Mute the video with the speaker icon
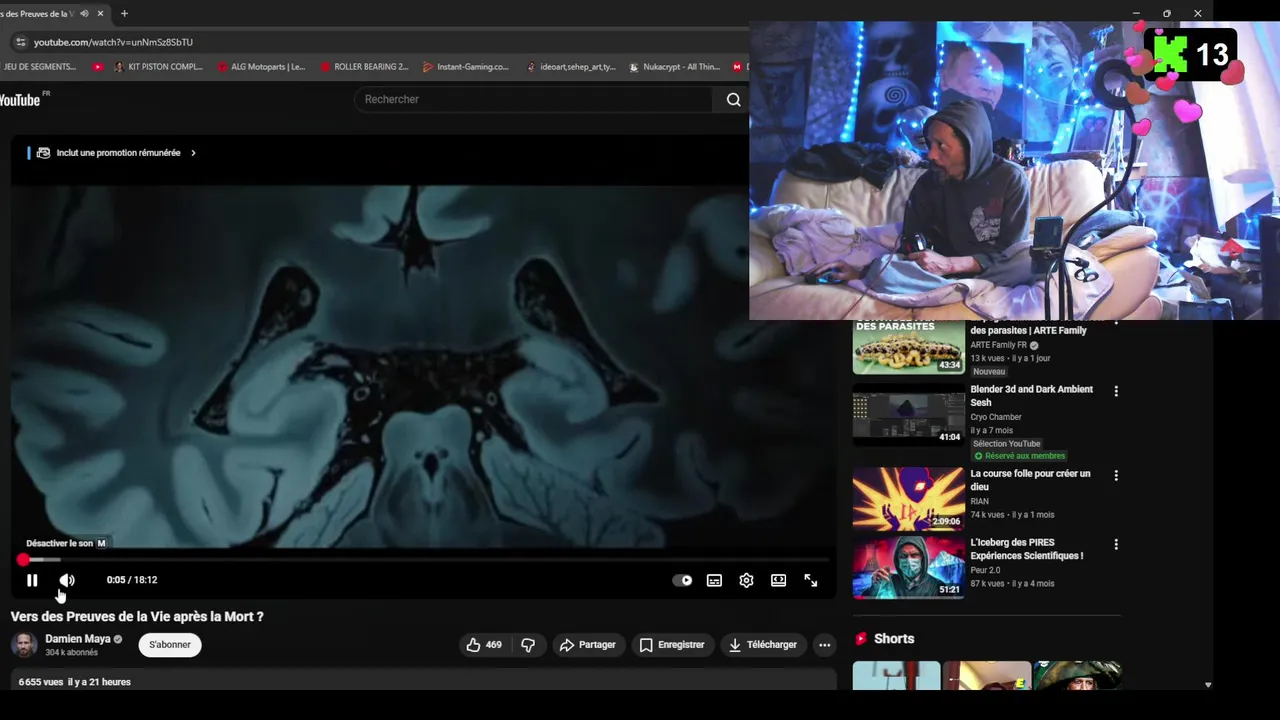1280x720 pixels. tap(67, 580)
